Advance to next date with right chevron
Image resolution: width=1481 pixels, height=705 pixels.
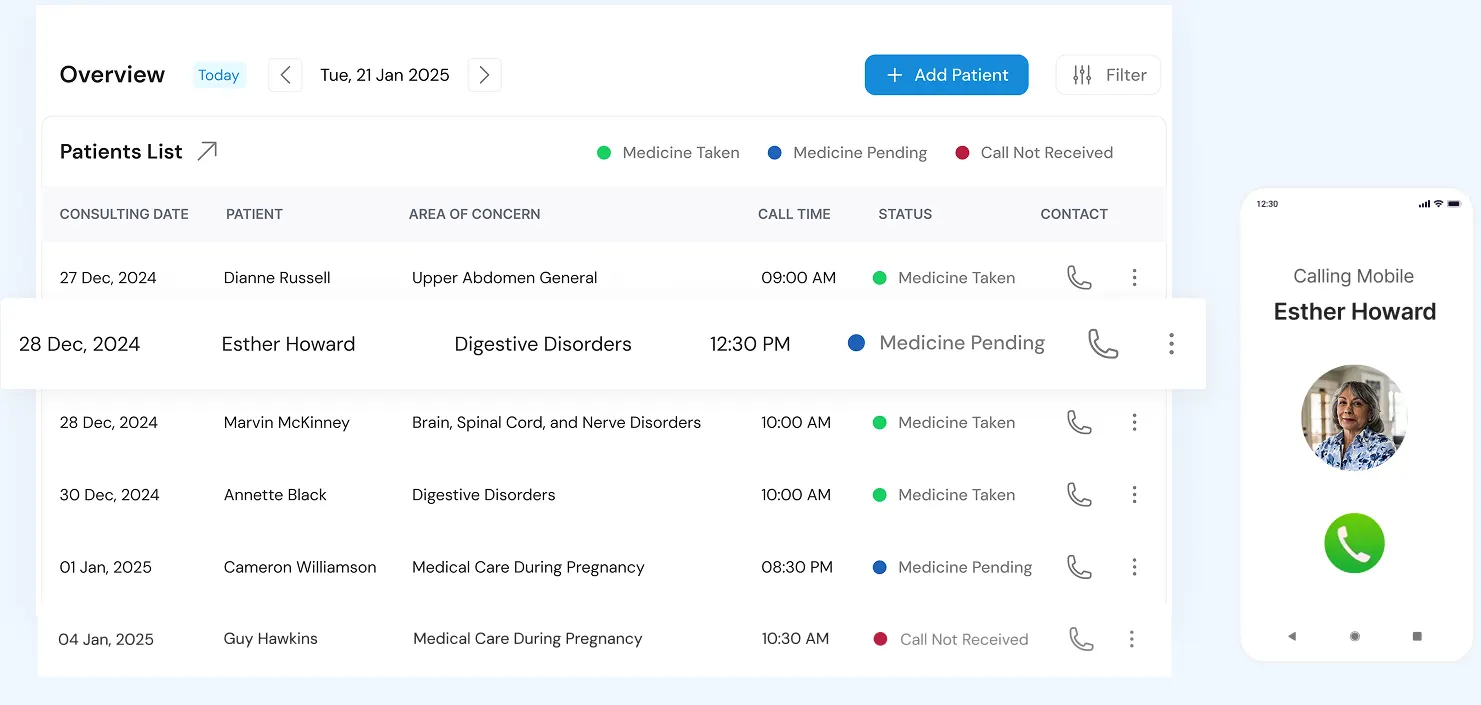(x=484, y=74)
